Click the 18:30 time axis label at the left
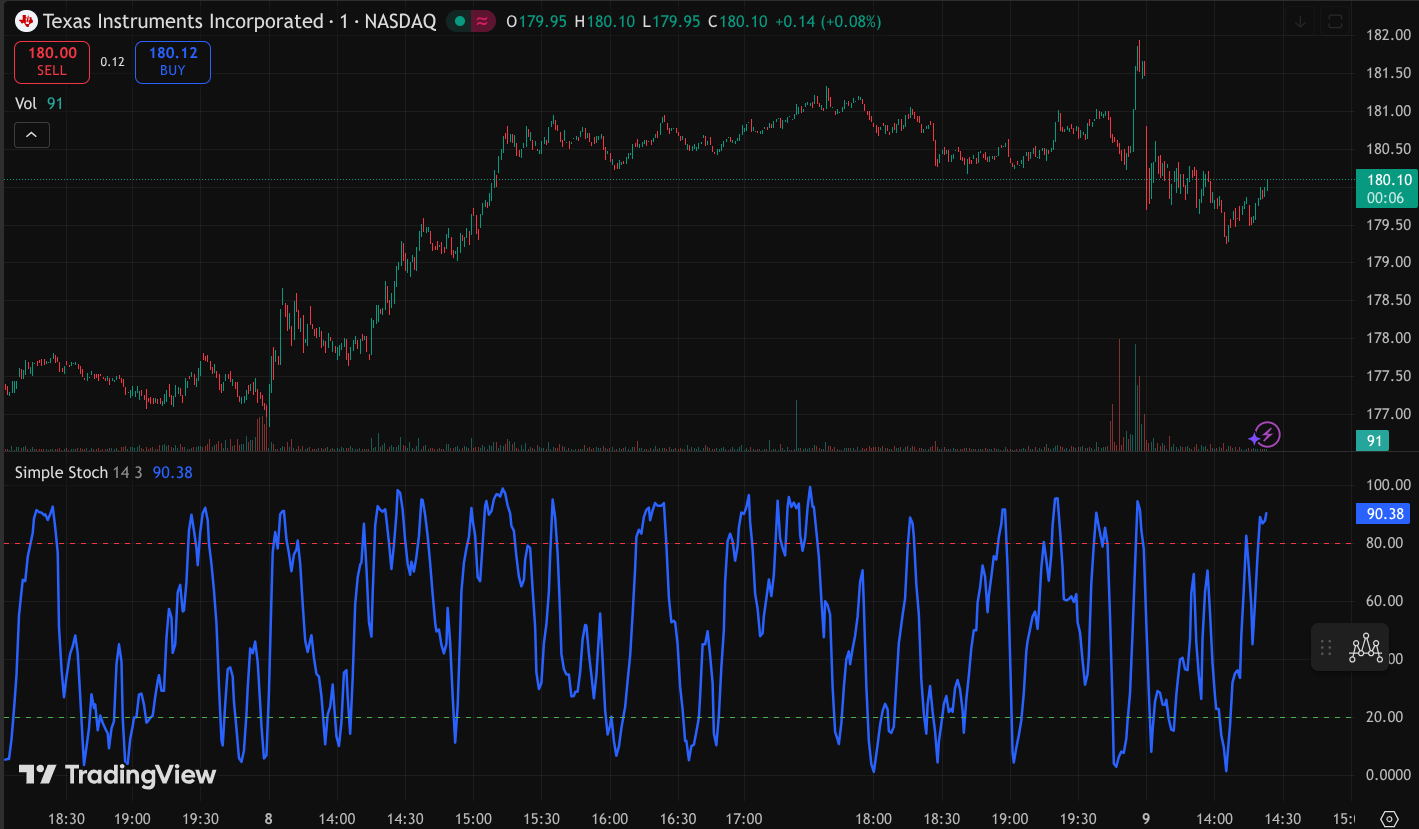The width and height of the screenshot is (1419, 829). [66, 818]
